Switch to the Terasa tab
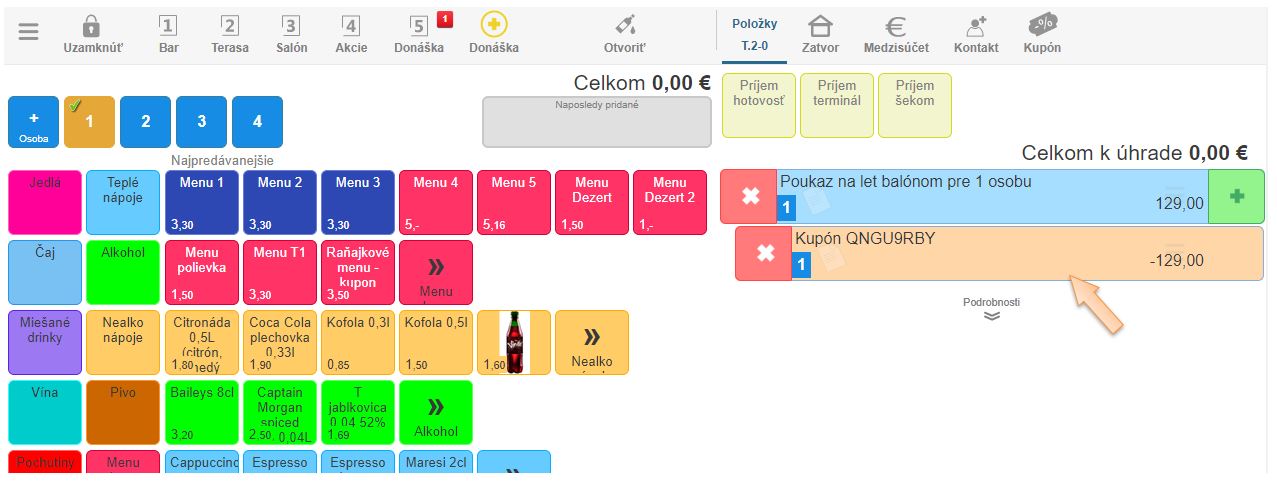 (230, 32)
